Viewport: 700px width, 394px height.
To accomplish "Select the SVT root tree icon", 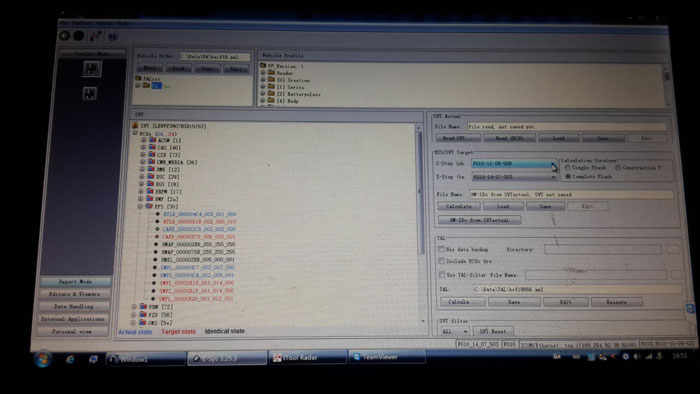I will pyautogui.click(x=135, y=126).
